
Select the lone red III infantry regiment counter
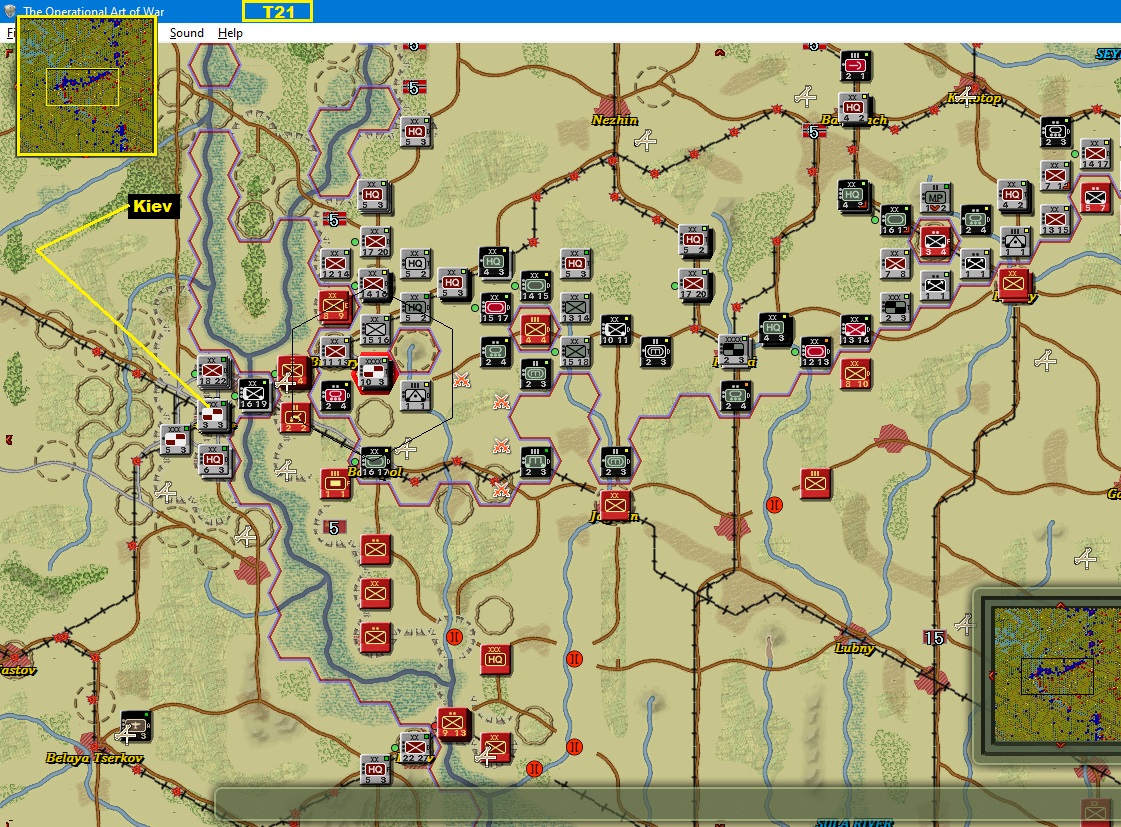815,483
